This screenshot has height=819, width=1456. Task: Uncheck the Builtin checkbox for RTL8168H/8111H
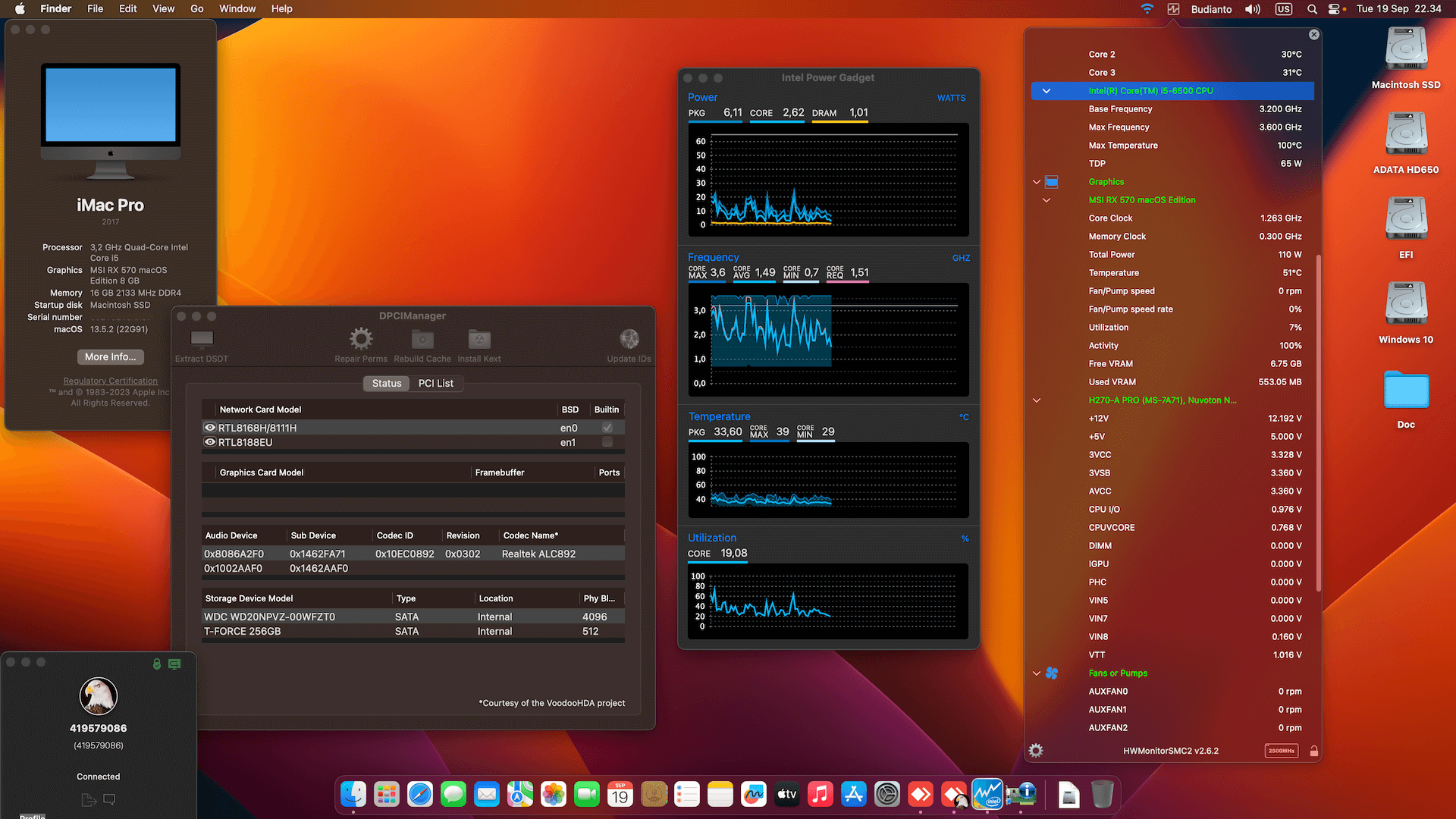click(607, 427)
